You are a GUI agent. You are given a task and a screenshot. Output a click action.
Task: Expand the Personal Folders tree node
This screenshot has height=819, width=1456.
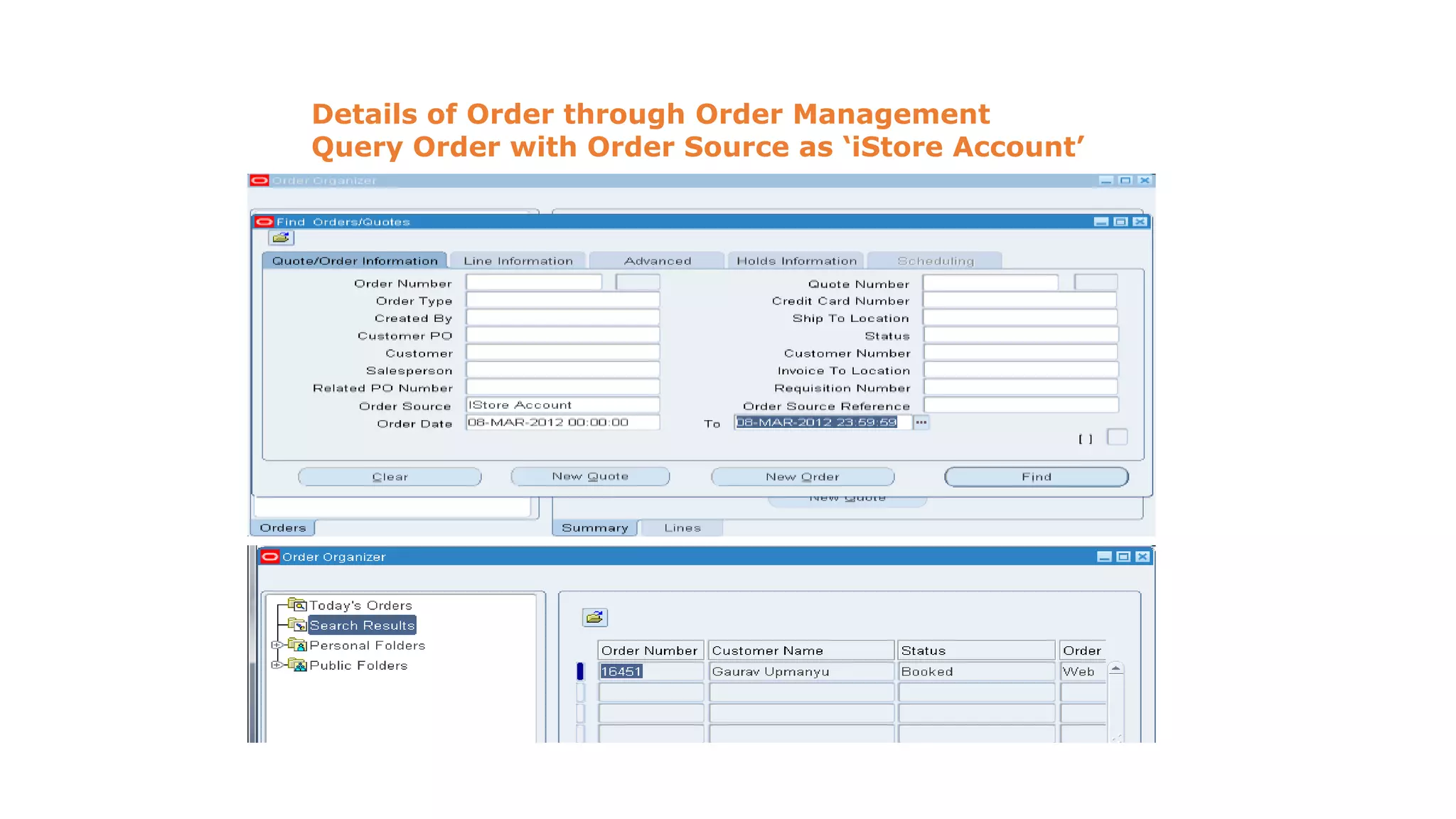[x=277, y=645]
